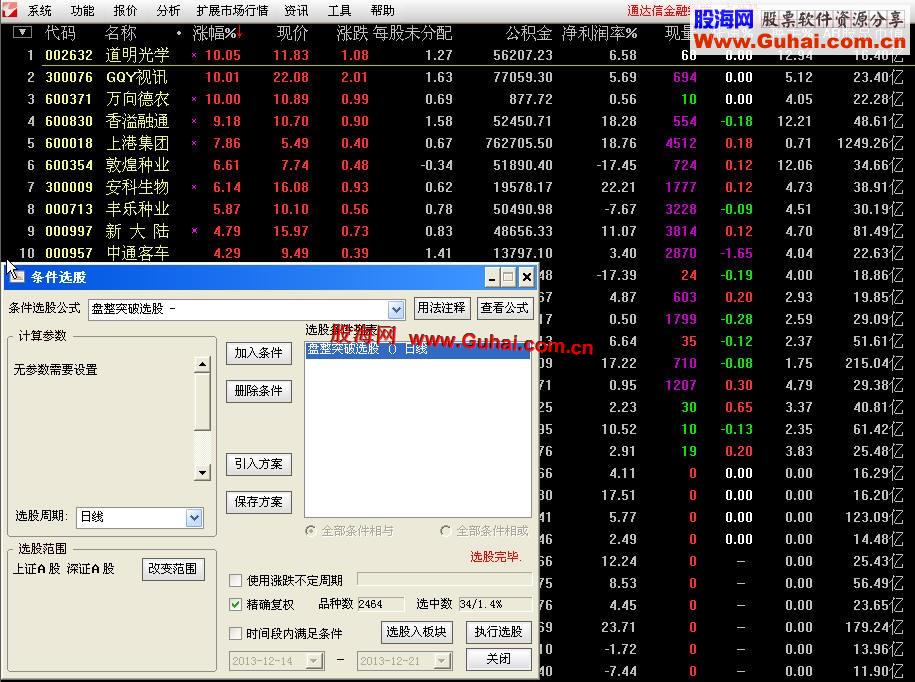Minimize the 条件选股 dialog
This screenshot has width=915, height=682.
tap(492, 277)
